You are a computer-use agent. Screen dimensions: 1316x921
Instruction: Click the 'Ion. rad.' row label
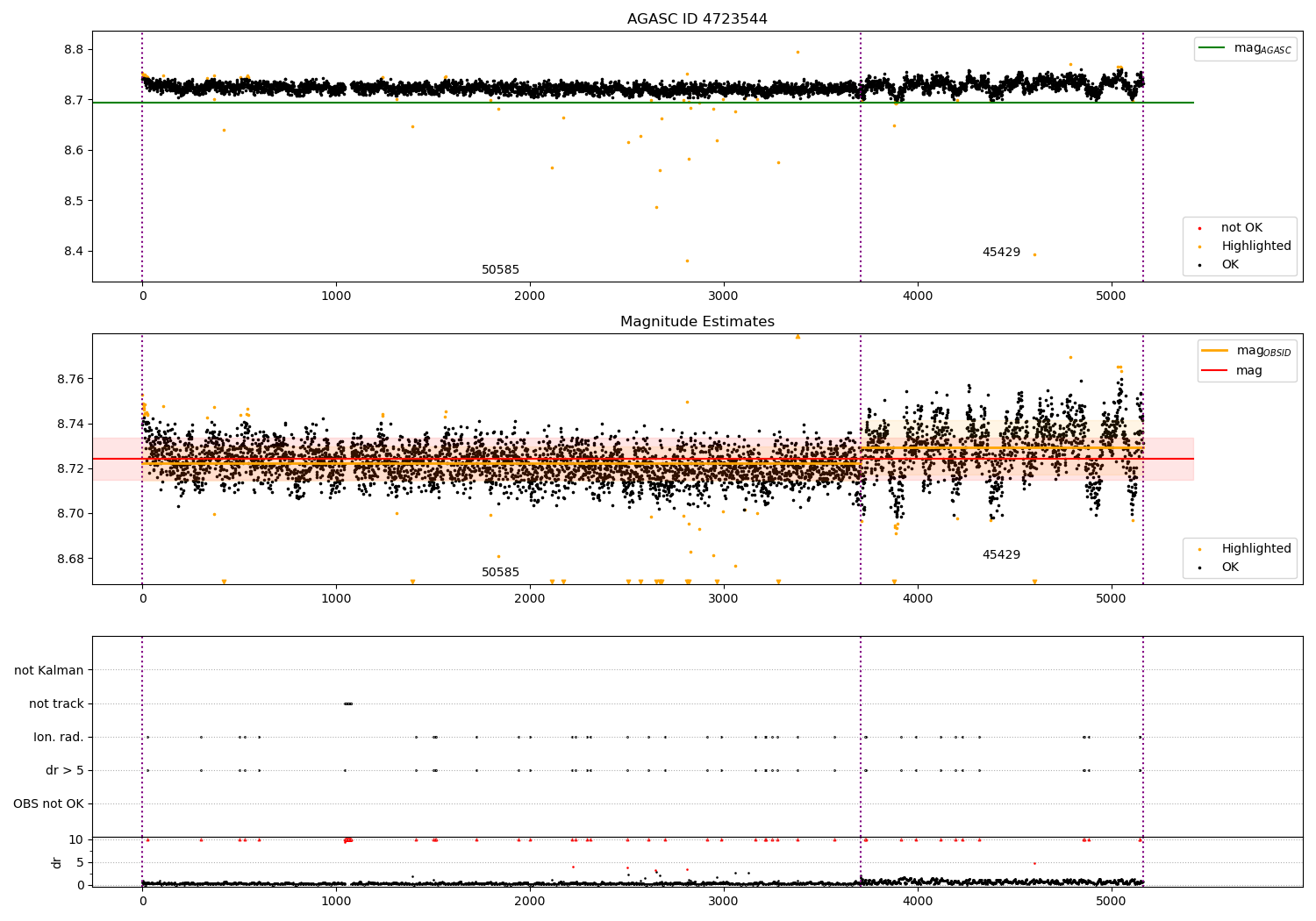coord(59,737)
